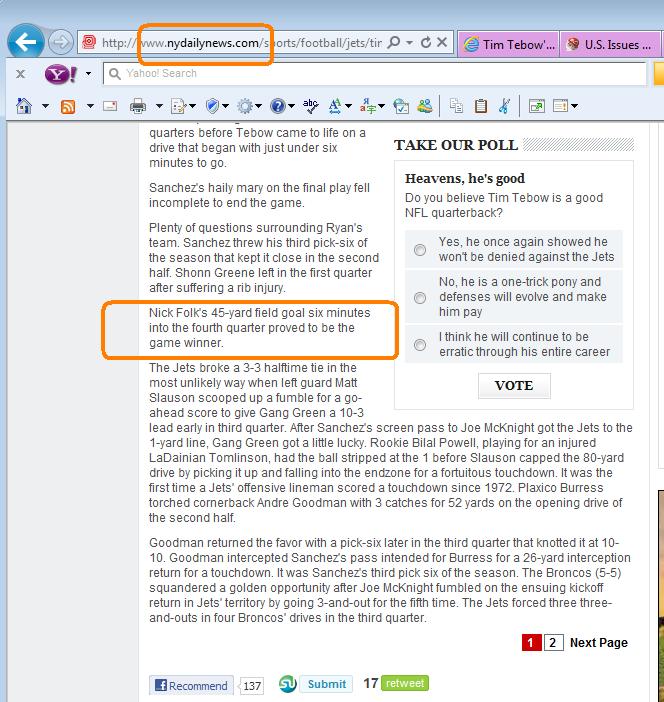
Task: Click the StumbleUpon Submit button
Action: click(x=326, y=684)
